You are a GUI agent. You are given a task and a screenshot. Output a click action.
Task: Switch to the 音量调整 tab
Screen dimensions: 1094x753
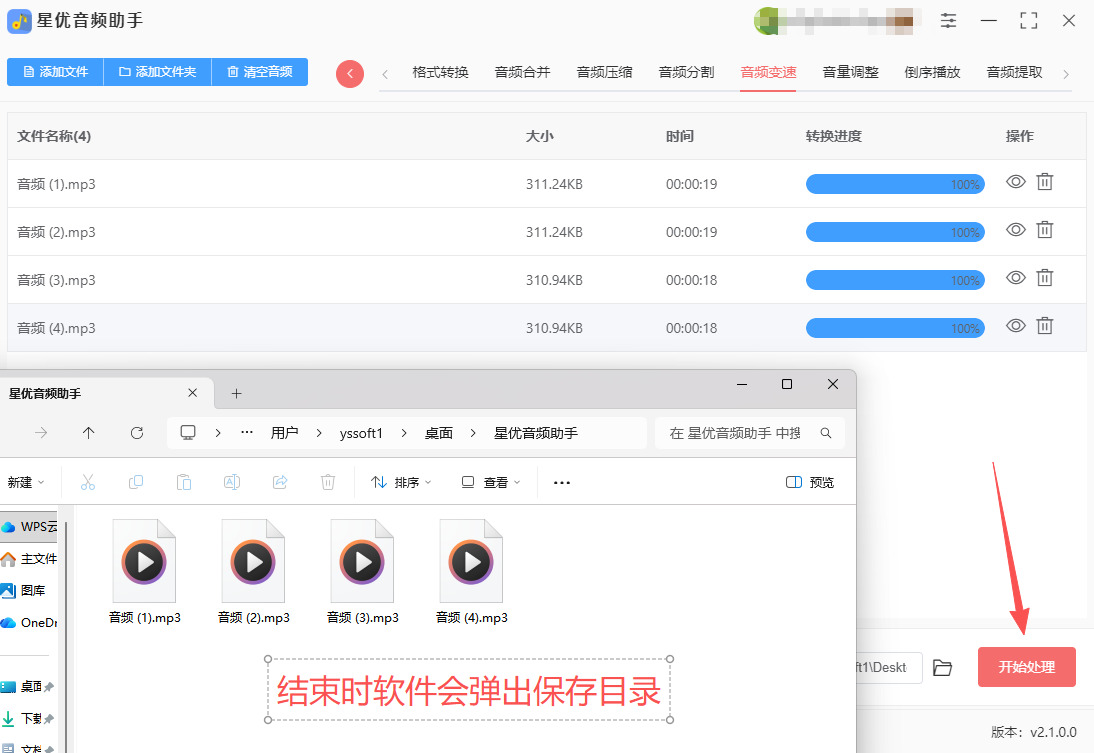click(850, 72)
